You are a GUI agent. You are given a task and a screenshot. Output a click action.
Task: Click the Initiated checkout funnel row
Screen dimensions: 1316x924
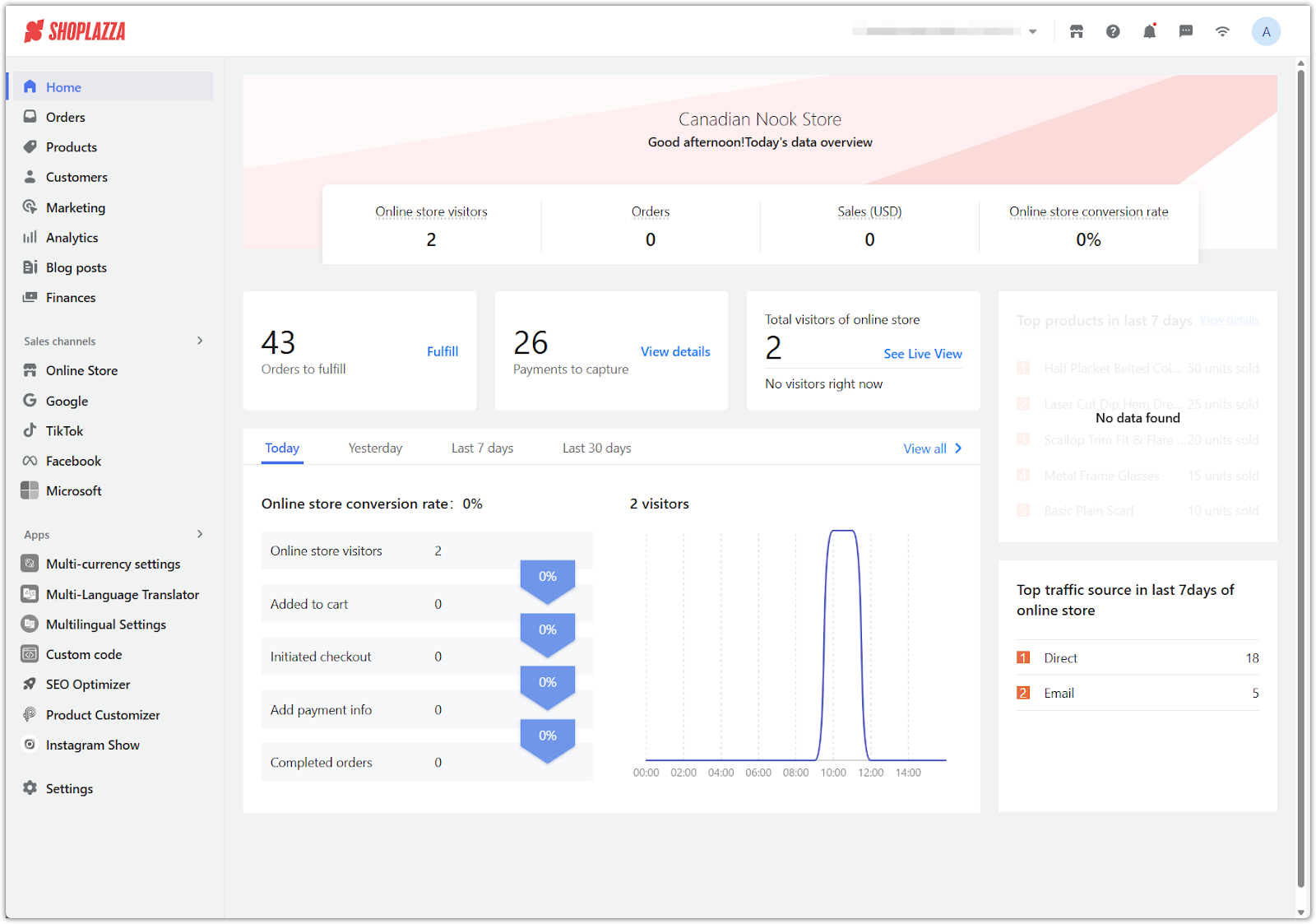coord(427,657)
